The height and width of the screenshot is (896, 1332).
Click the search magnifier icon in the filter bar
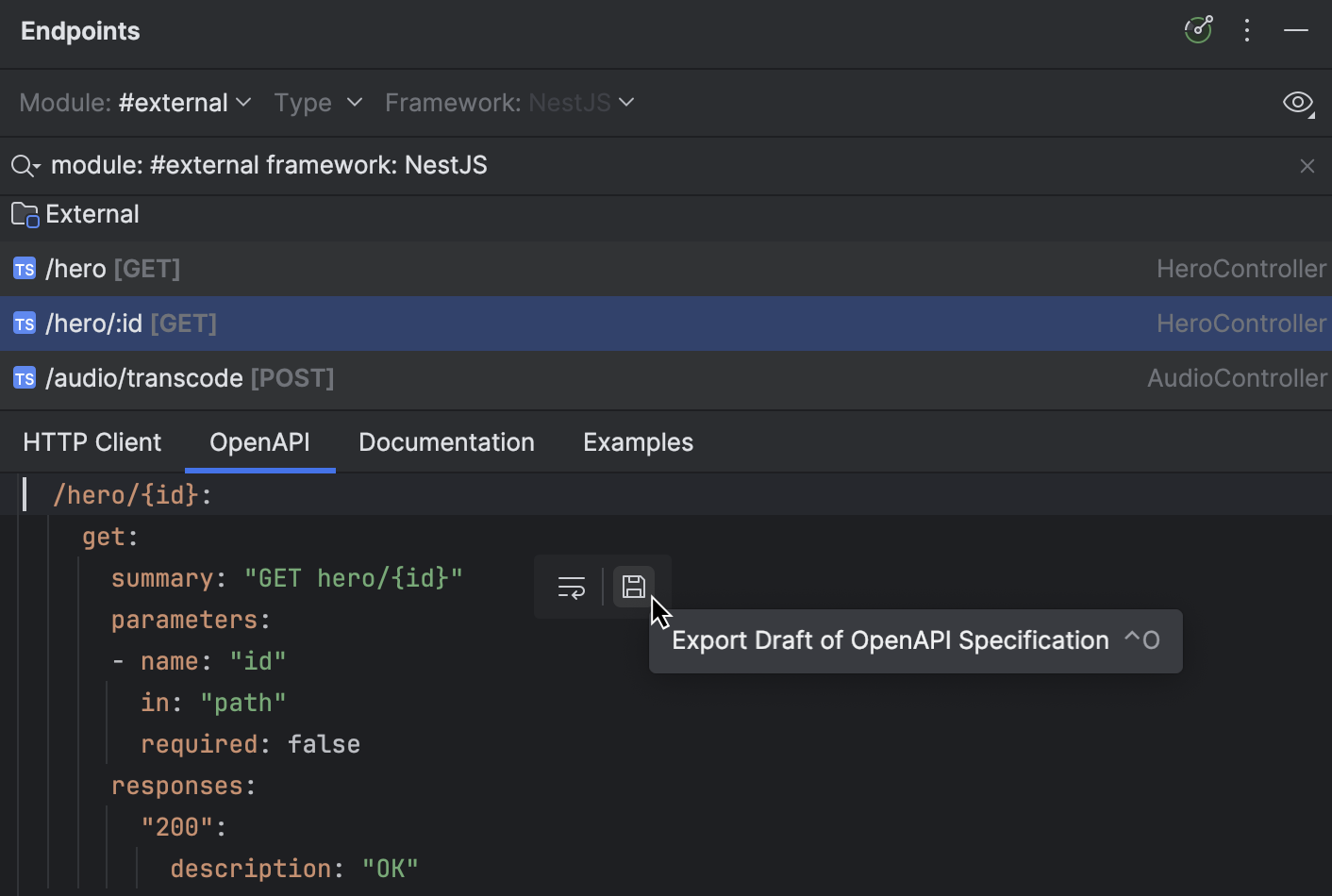[x=25, y=165]
